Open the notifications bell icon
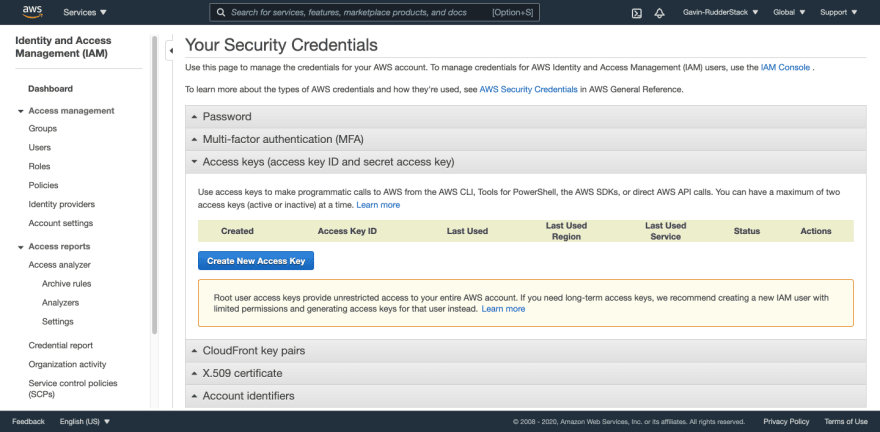 point(659,13)
